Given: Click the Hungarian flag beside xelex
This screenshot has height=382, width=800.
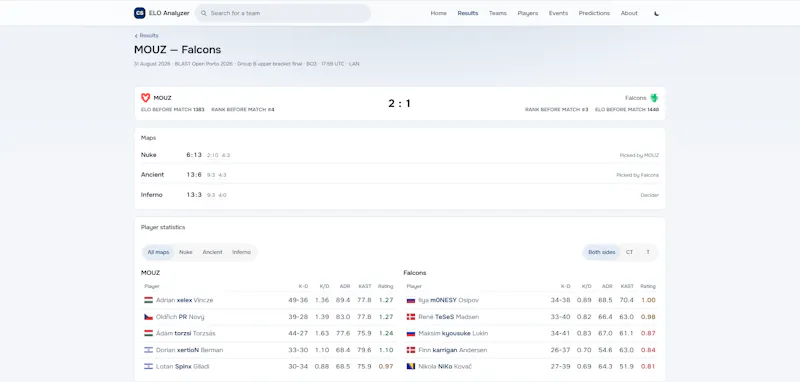Looking at the screenshot, I should click(148, 300).
